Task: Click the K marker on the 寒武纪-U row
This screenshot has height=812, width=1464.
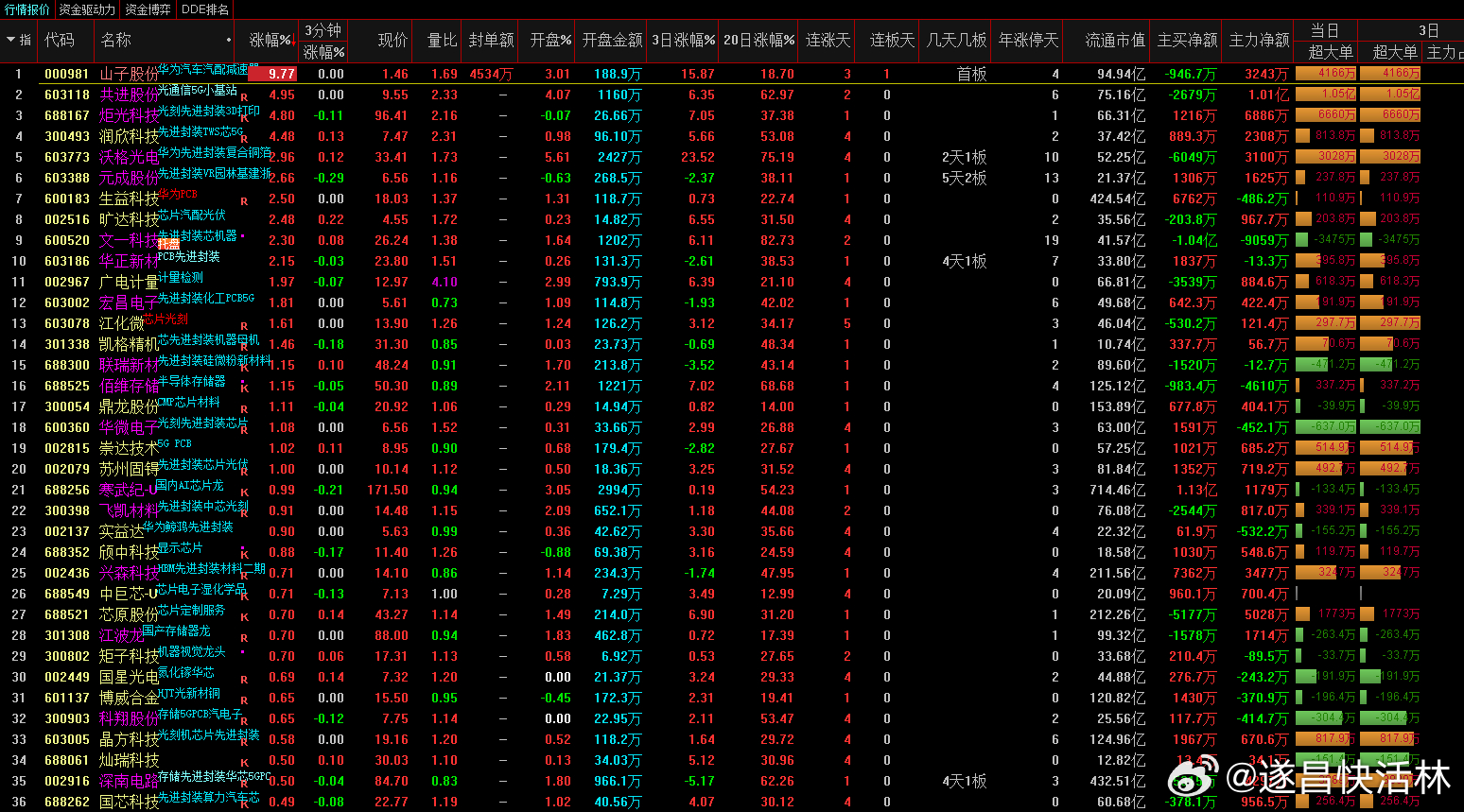Action: [245, 492]
